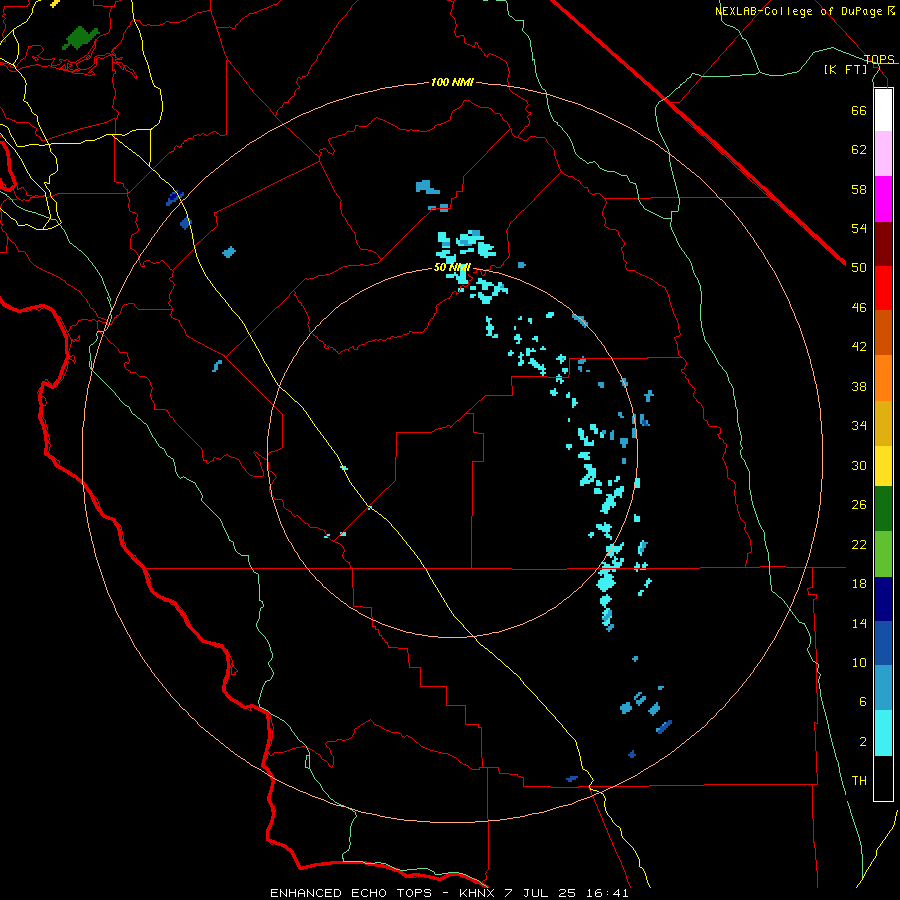Screen dimensions: 900x900
Task: Click the dark green echo blob in top-left
Action: pos(80,38)
